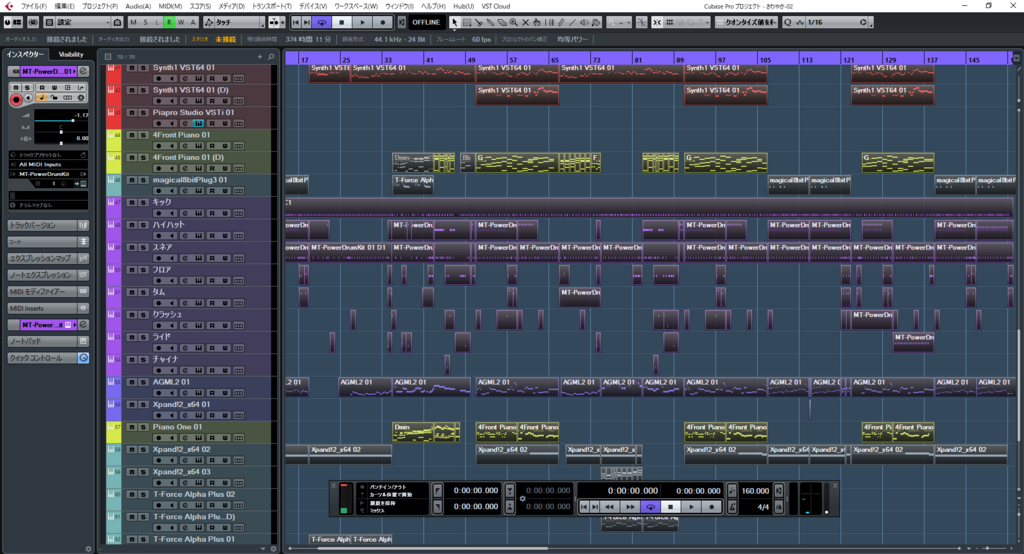Click the tempo value 160.000

[755, 491]
